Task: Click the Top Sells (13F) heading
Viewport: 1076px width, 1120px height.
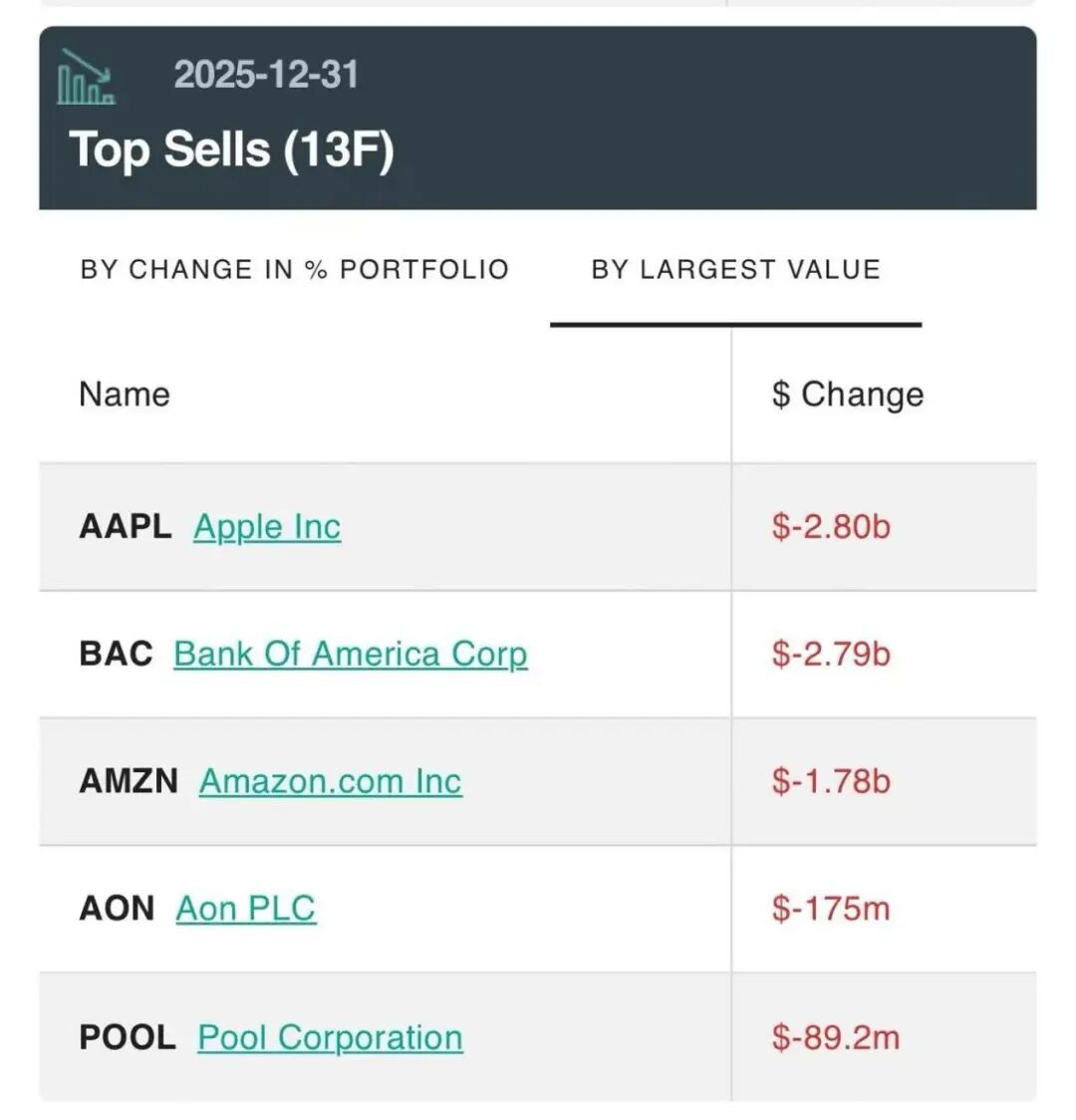Action: (x=232, y=149)
